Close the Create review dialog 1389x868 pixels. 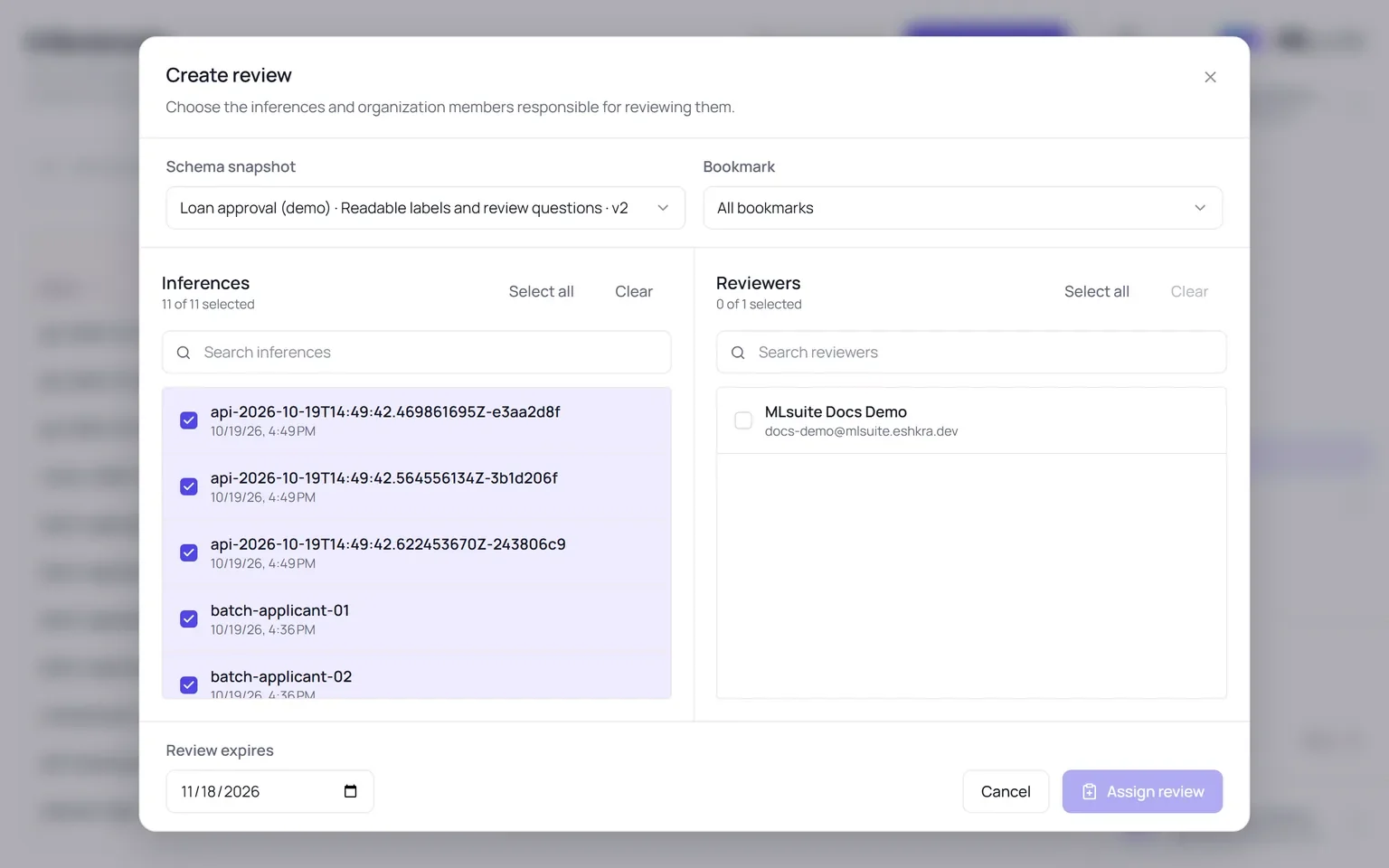(x=1210, y=77)
